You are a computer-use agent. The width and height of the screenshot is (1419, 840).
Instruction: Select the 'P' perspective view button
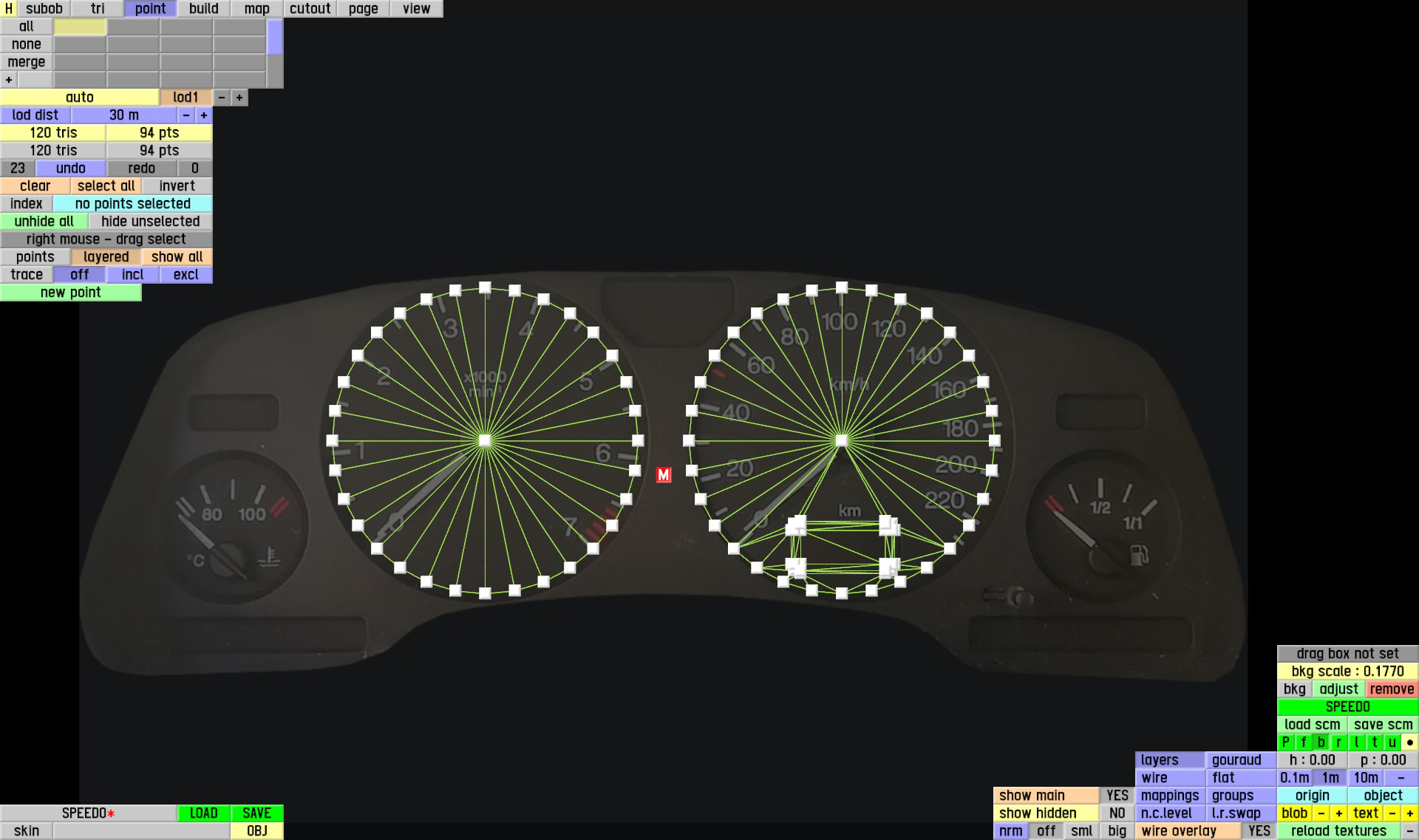[x=1286, y=742]
